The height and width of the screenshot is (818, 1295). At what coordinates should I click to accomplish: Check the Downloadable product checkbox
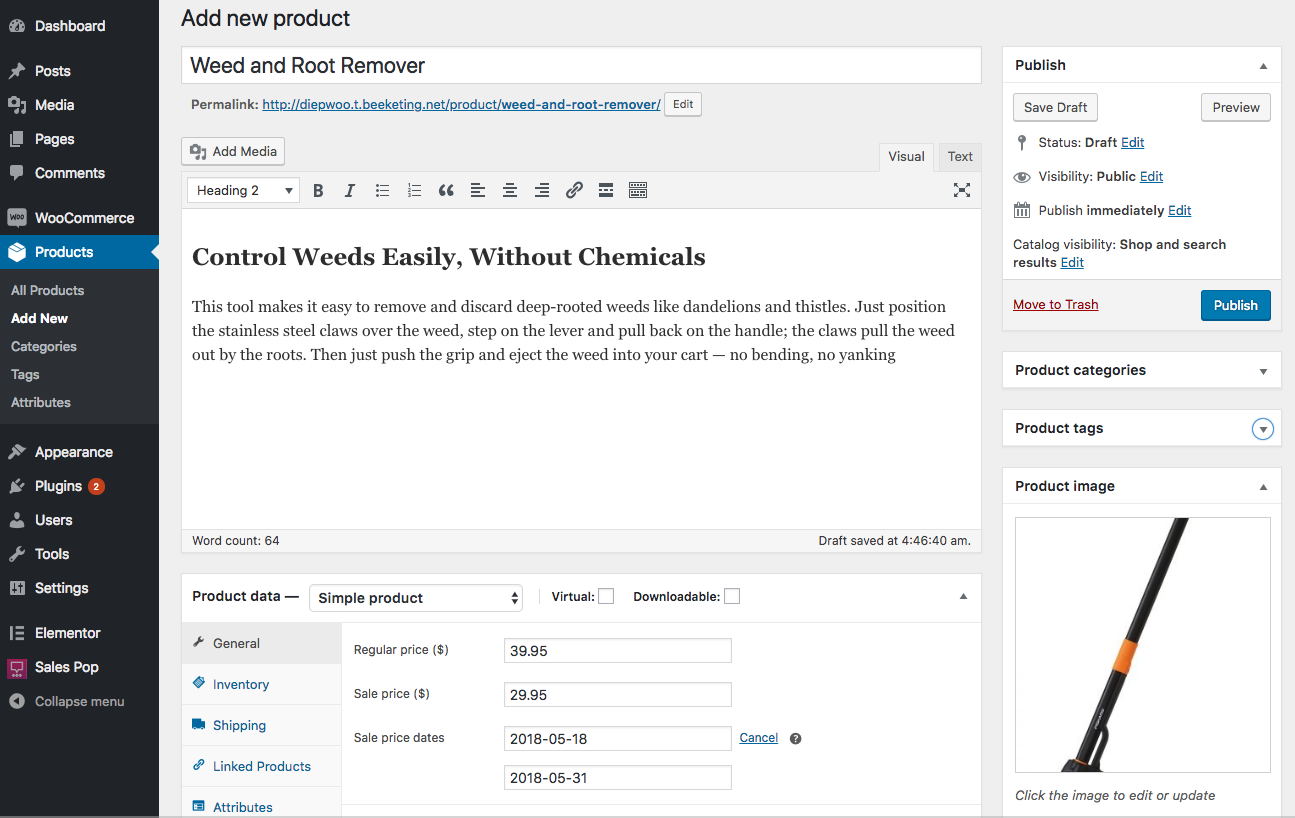pyautogui.click(x=732, y=597)
